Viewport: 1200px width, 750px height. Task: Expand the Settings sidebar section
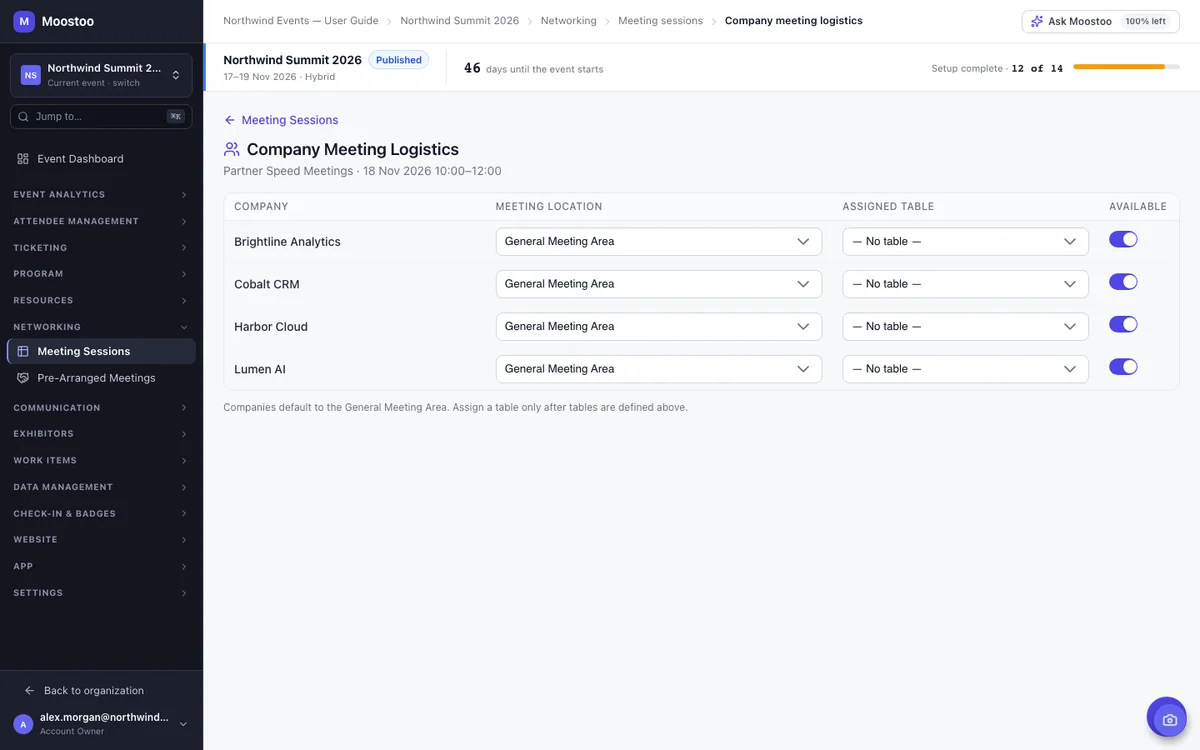[101, 593]
